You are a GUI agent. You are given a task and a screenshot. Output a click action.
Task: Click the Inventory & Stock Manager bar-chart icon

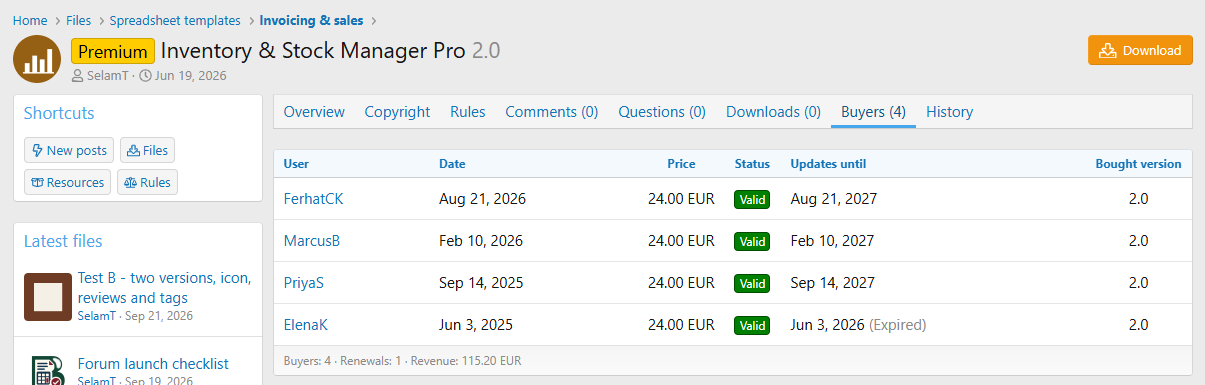pos(37,60)
